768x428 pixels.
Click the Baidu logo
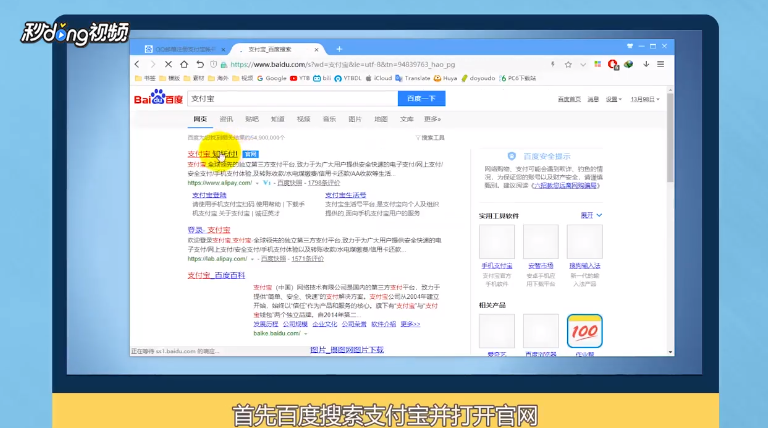click(x=158, y=97)
